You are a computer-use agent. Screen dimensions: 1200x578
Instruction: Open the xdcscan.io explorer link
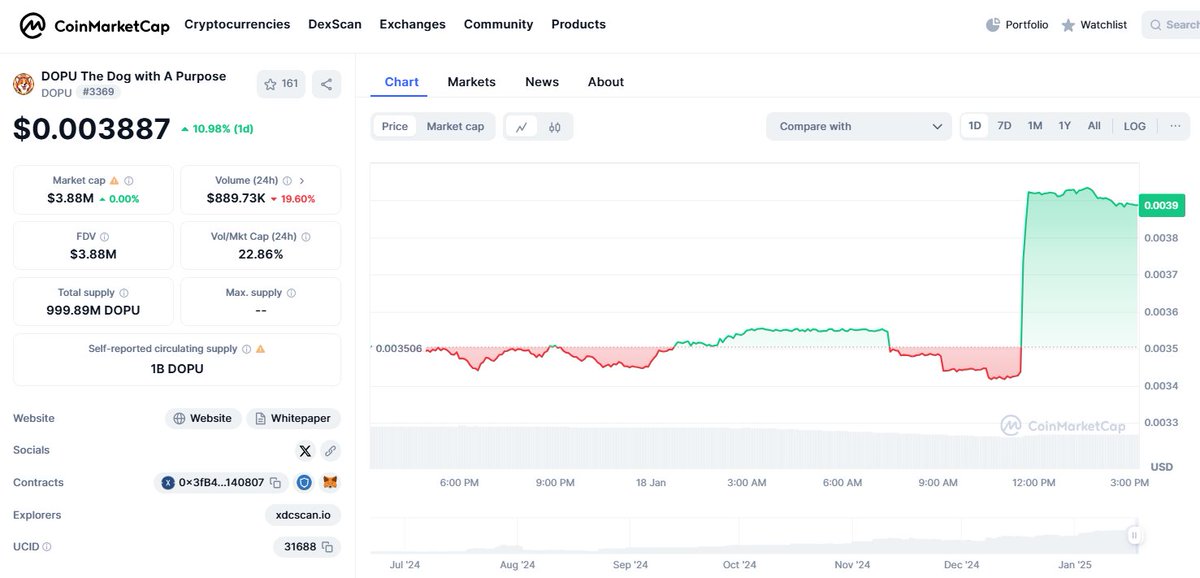coord(303,515)
